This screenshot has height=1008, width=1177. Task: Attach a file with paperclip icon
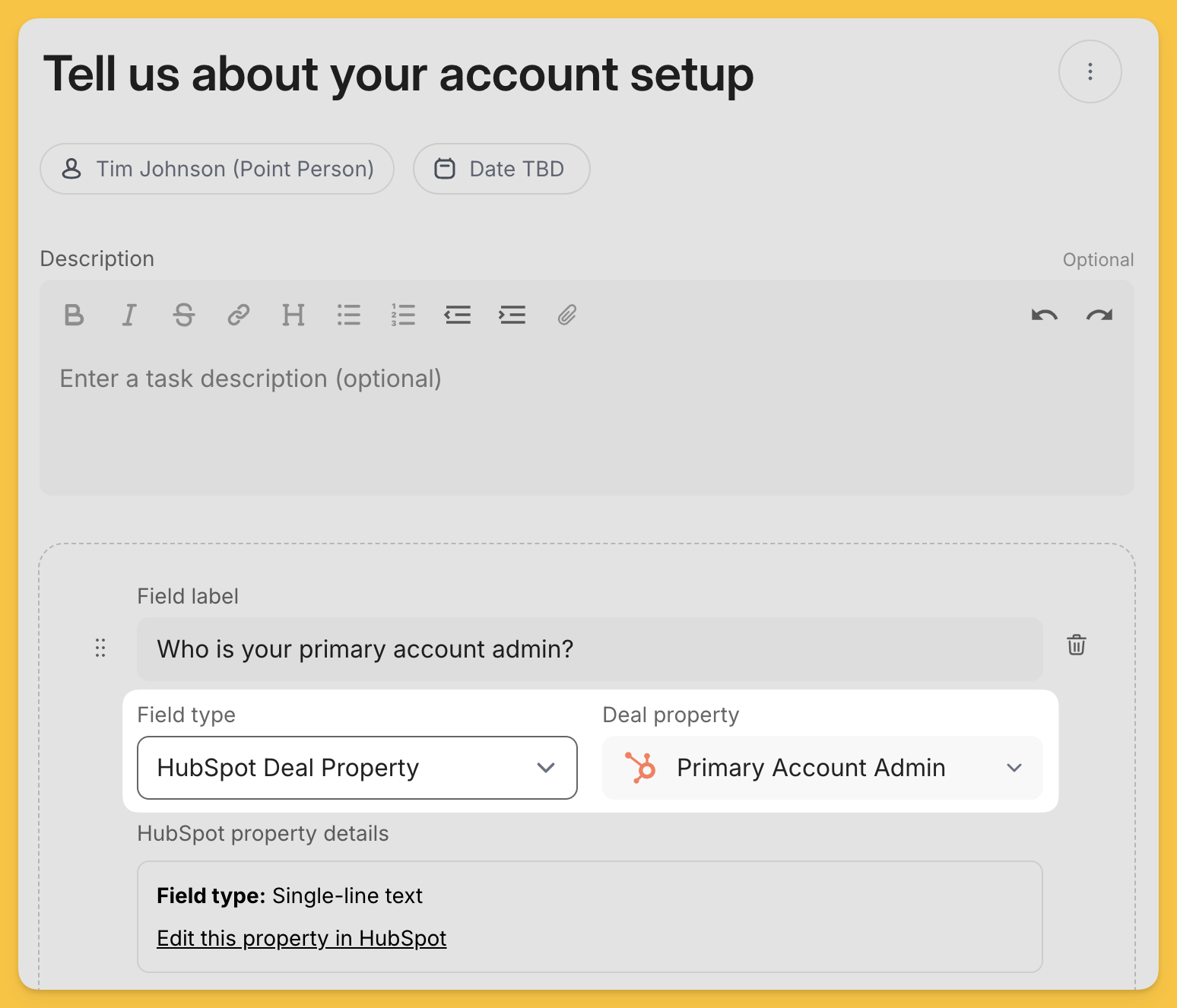click(567, 315)
